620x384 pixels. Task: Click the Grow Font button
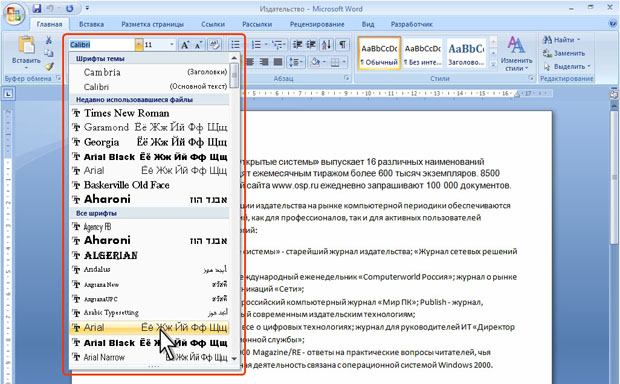point(185,45)
